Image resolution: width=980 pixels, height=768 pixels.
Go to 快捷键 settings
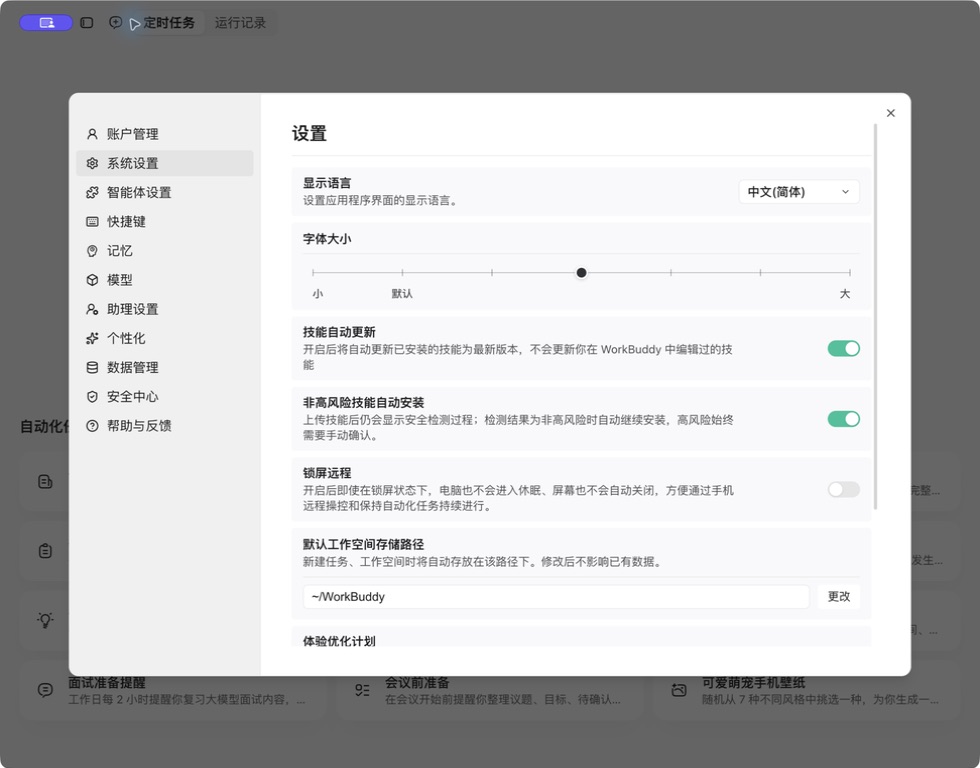click(x=164, y=221)
